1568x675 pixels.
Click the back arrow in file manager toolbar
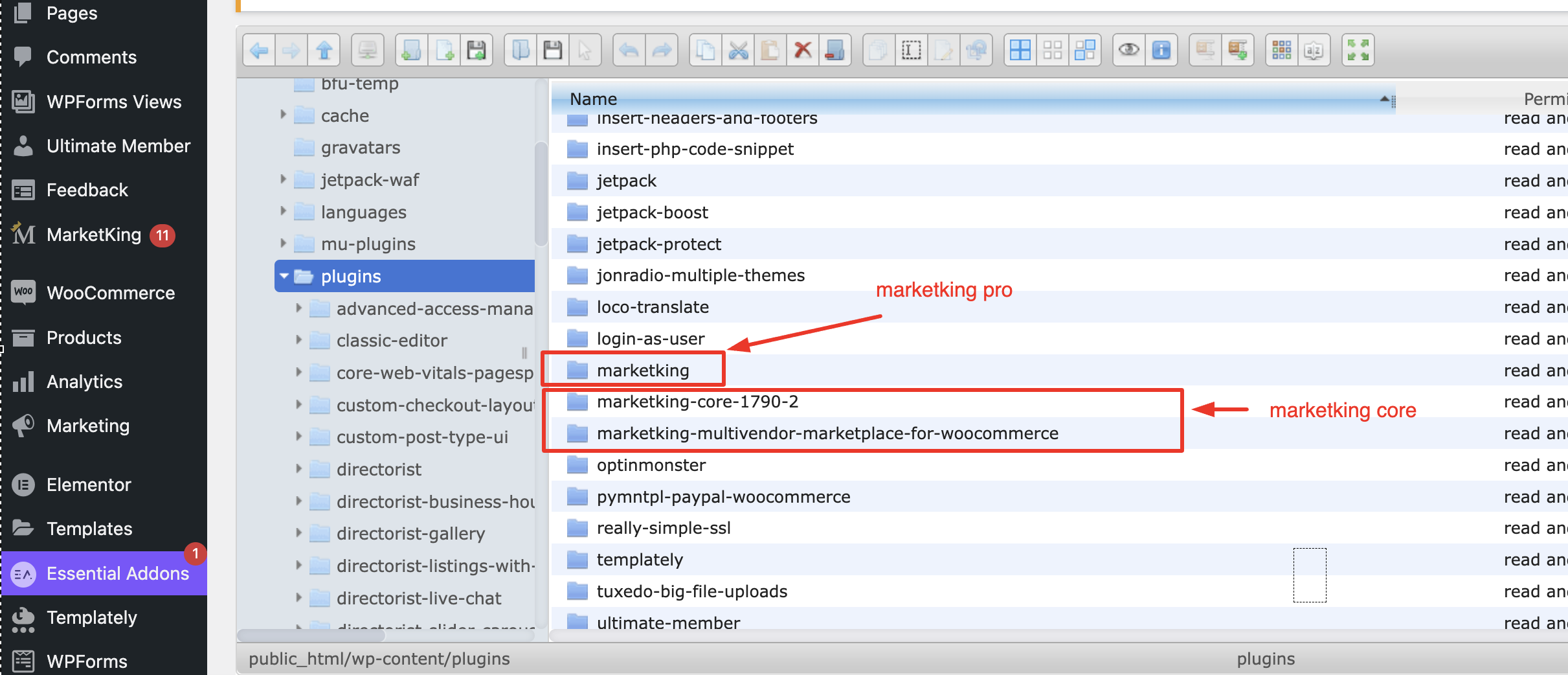[x=260, y=50]
